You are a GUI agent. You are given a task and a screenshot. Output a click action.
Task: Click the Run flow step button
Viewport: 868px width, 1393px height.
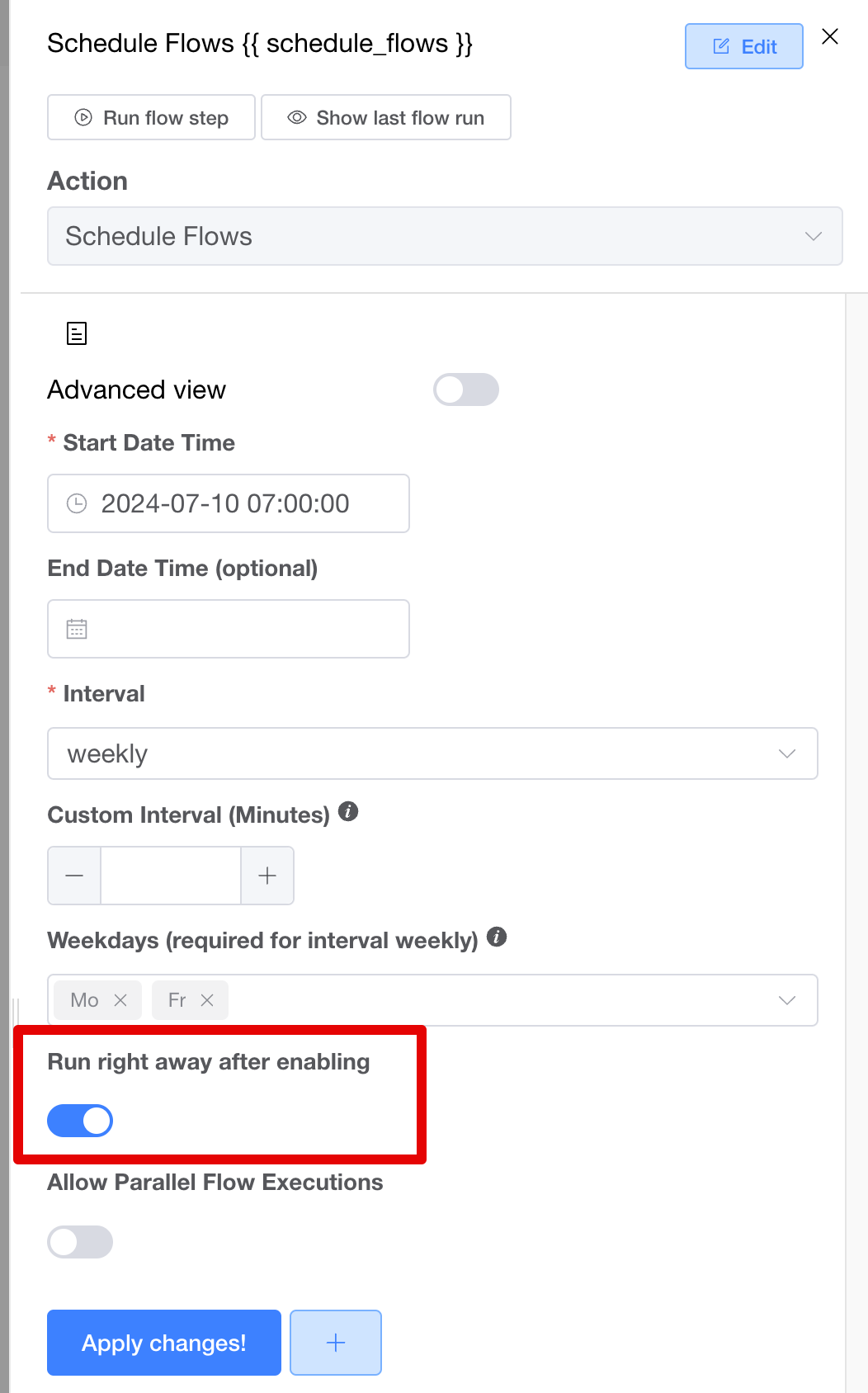tap(151, 117)
